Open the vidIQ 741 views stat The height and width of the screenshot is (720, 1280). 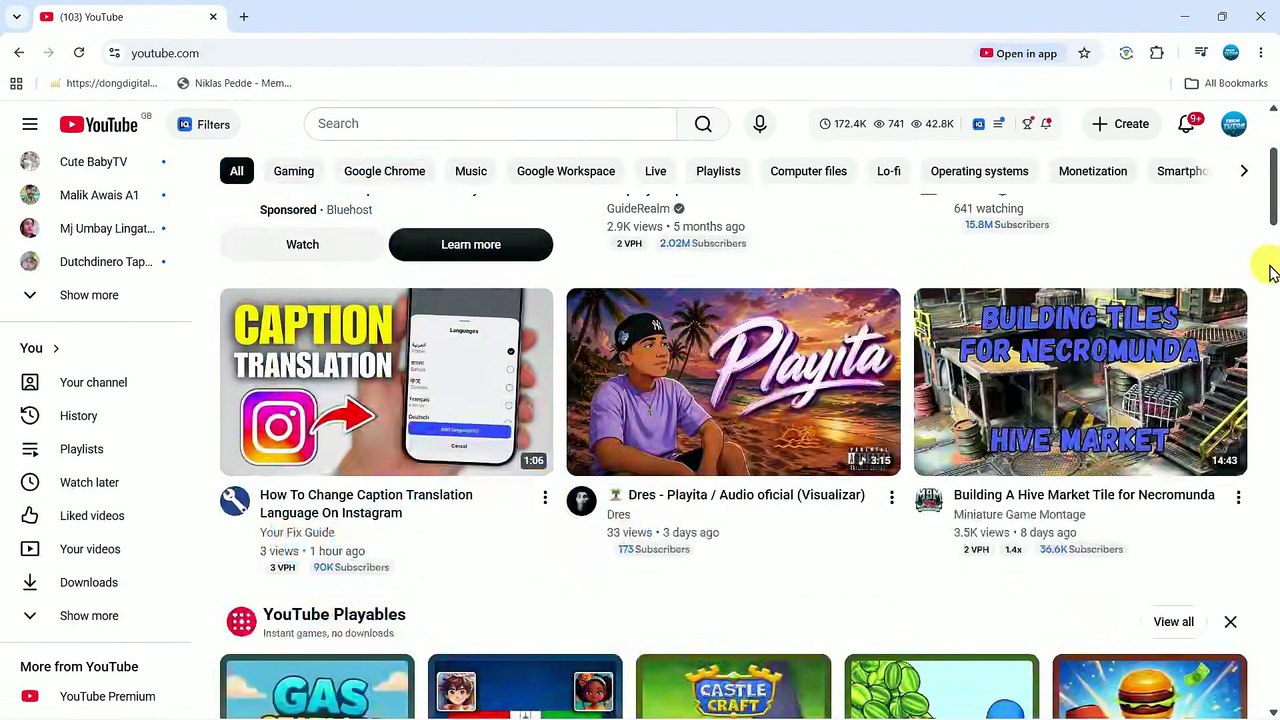[x=888, y=124]
